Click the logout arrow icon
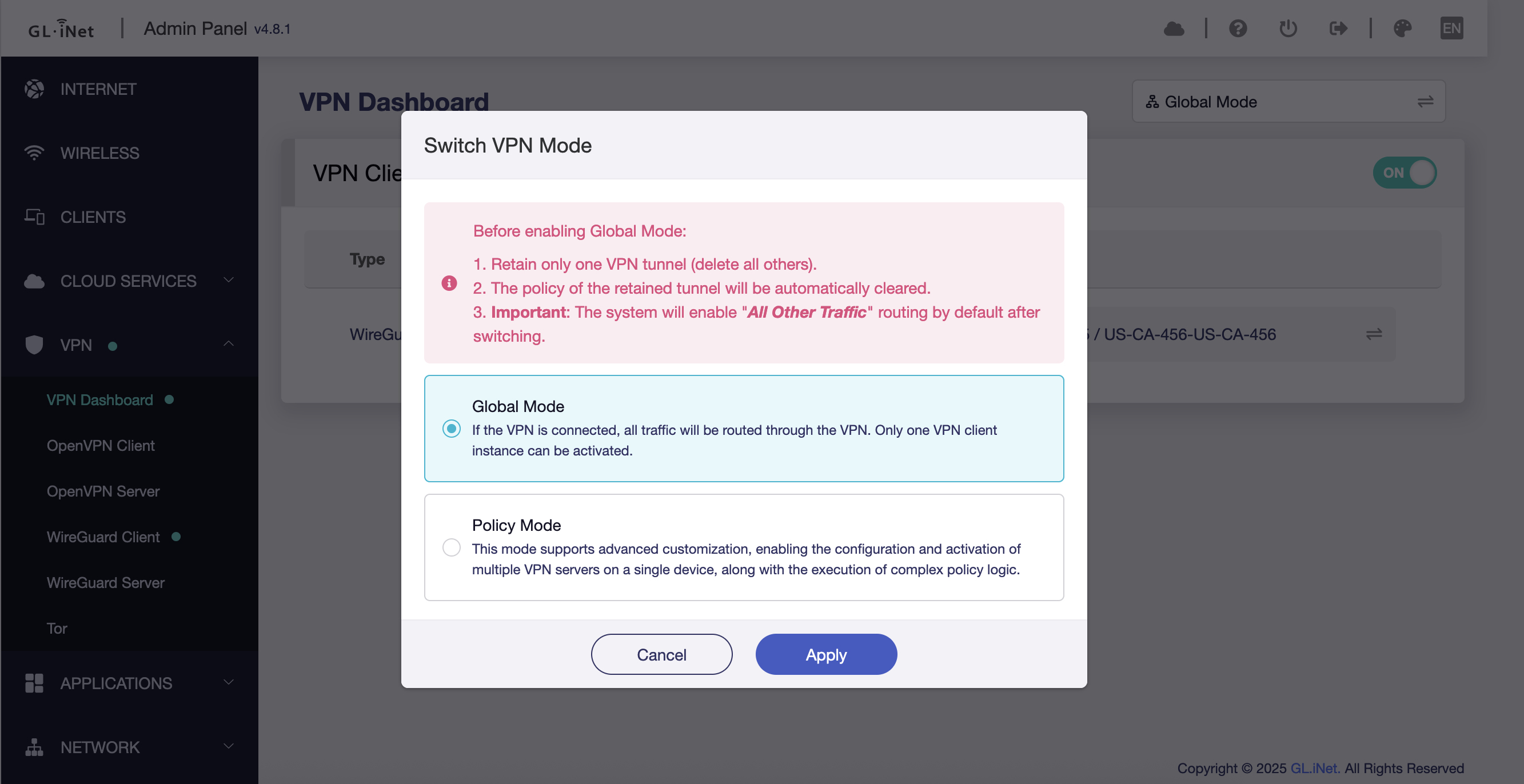Screen dimensions: 1524x784 click(1338, 29)
